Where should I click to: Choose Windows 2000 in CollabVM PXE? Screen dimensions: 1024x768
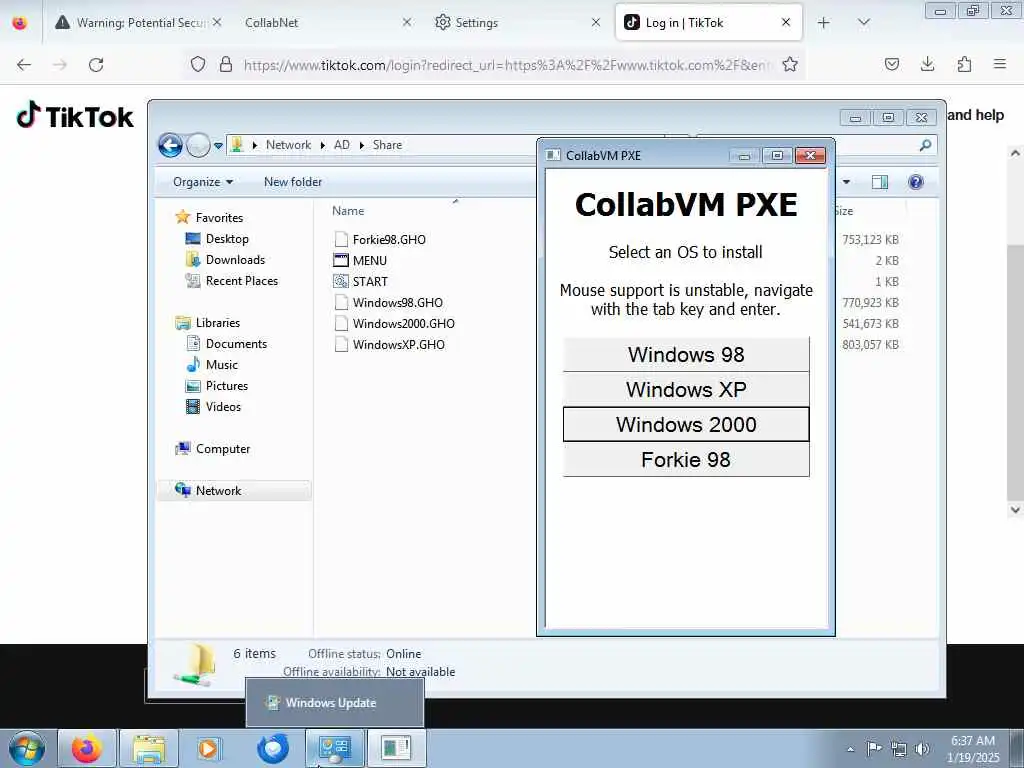[x=686, y=424]
